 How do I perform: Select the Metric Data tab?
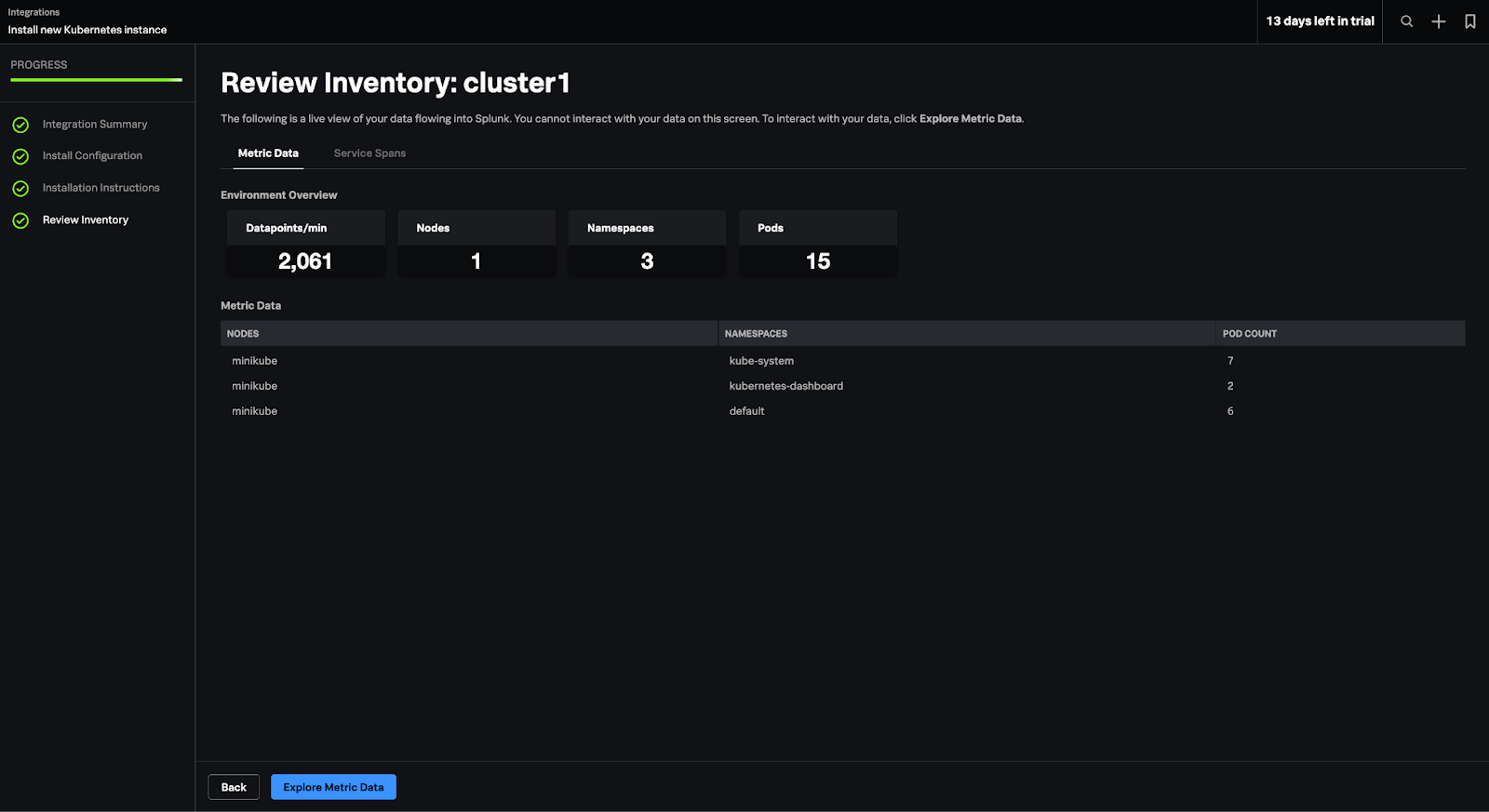coord(268,153)
